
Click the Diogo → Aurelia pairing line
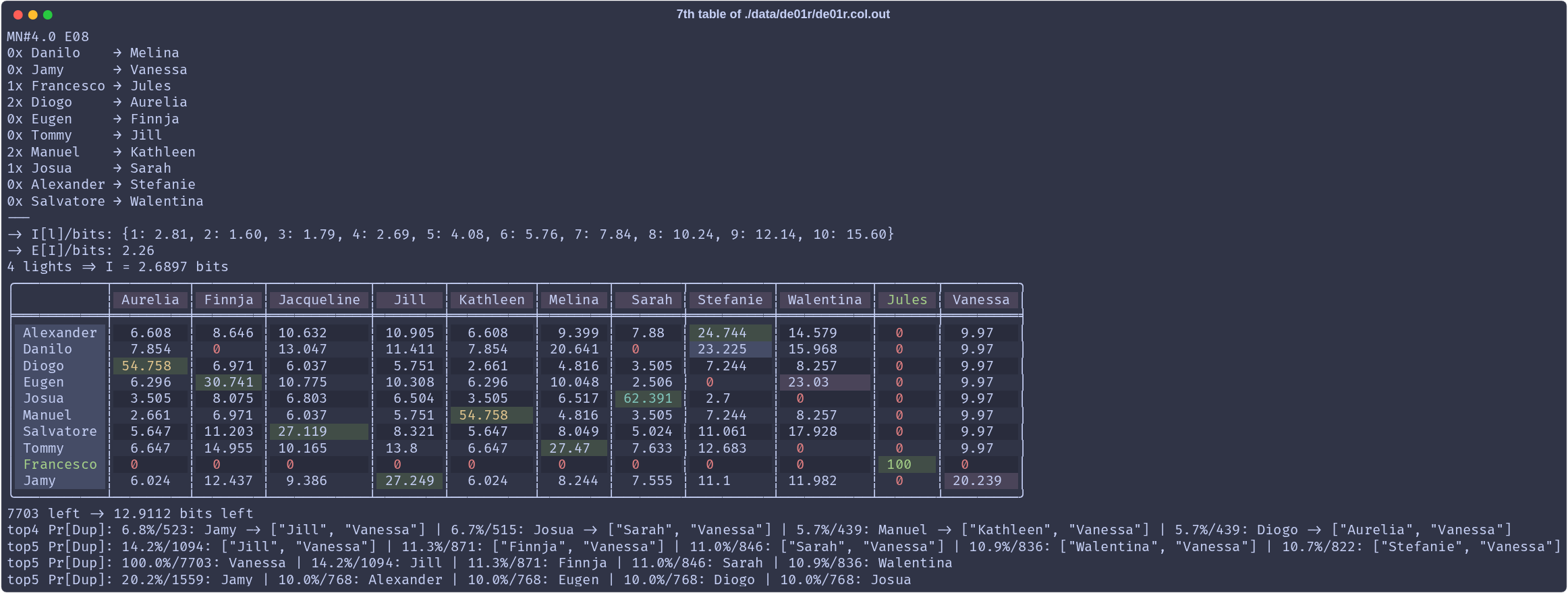tap(97, 102)
